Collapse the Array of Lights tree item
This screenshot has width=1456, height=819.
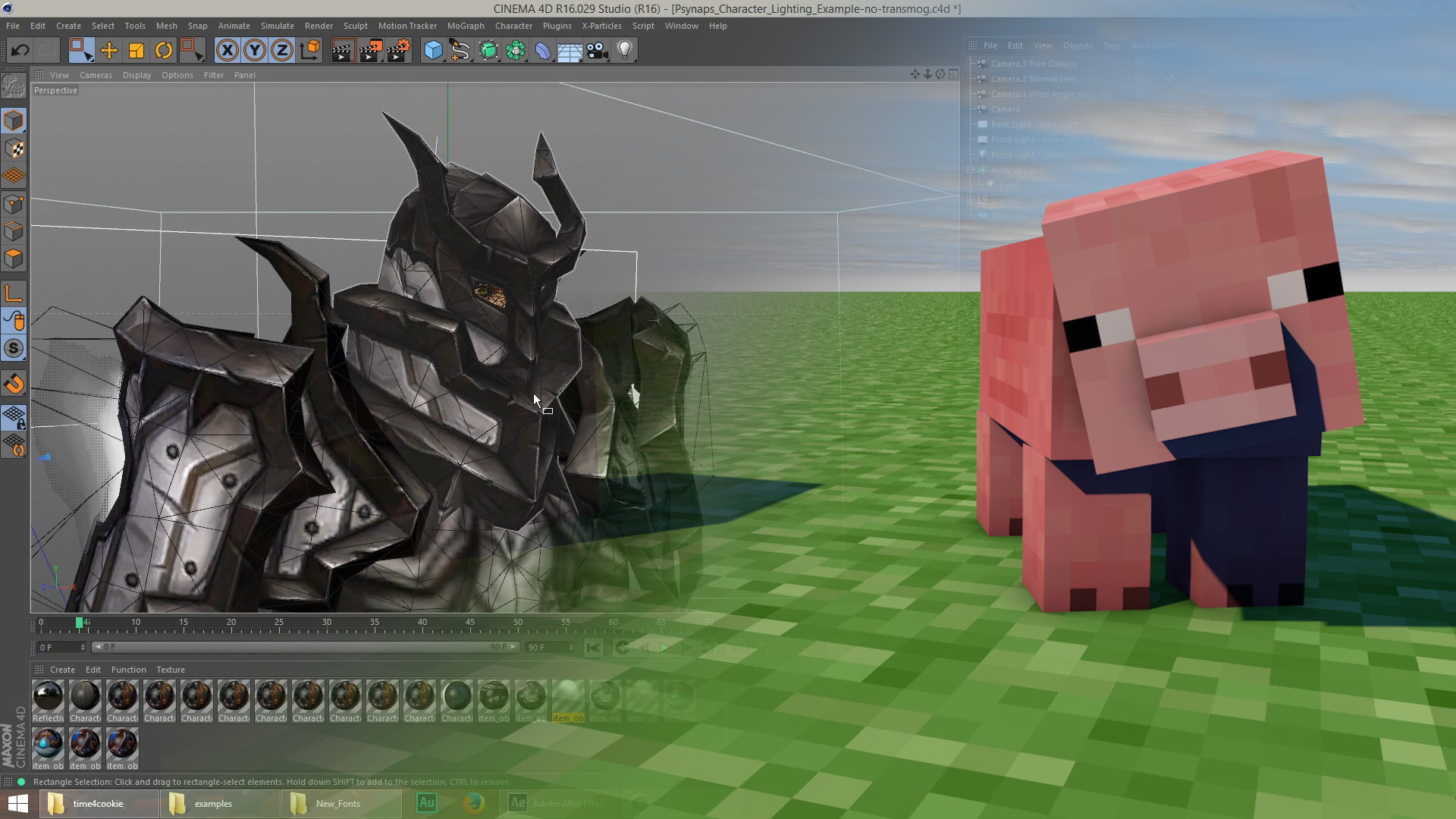(x=971, y=170)
